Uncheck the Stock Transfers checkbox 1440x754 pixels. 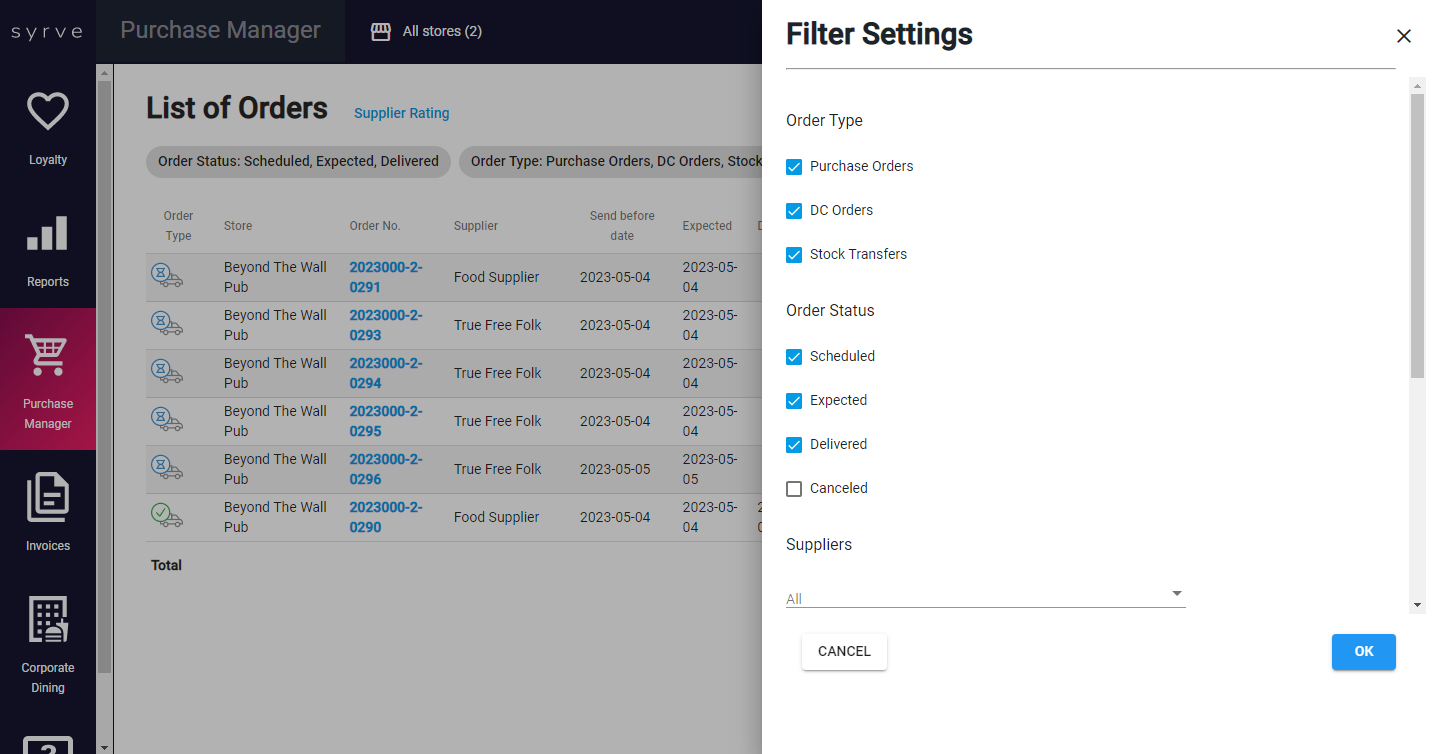point(794,255)
